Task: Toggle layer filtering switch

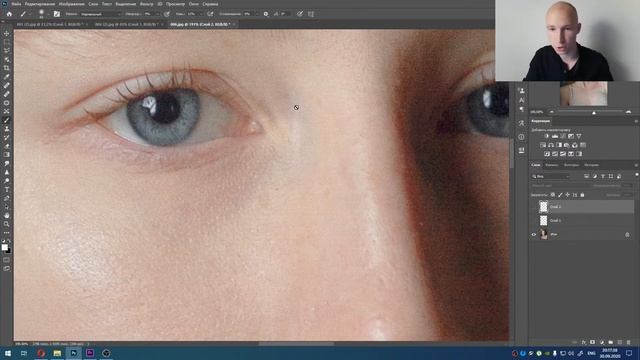Action: (x=637, y=175)
